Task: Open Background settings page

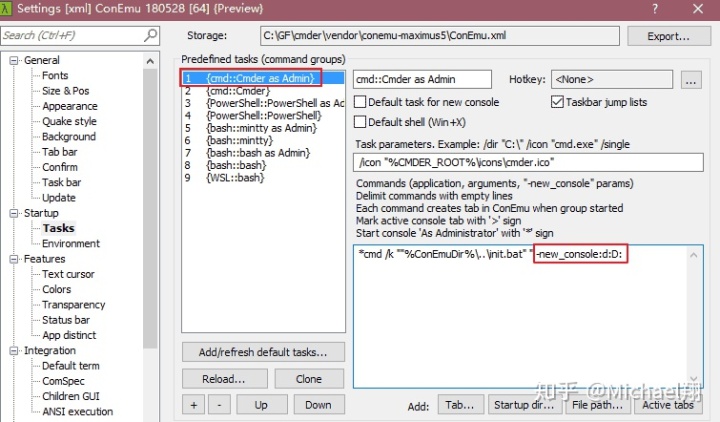Action: (69, 136)
